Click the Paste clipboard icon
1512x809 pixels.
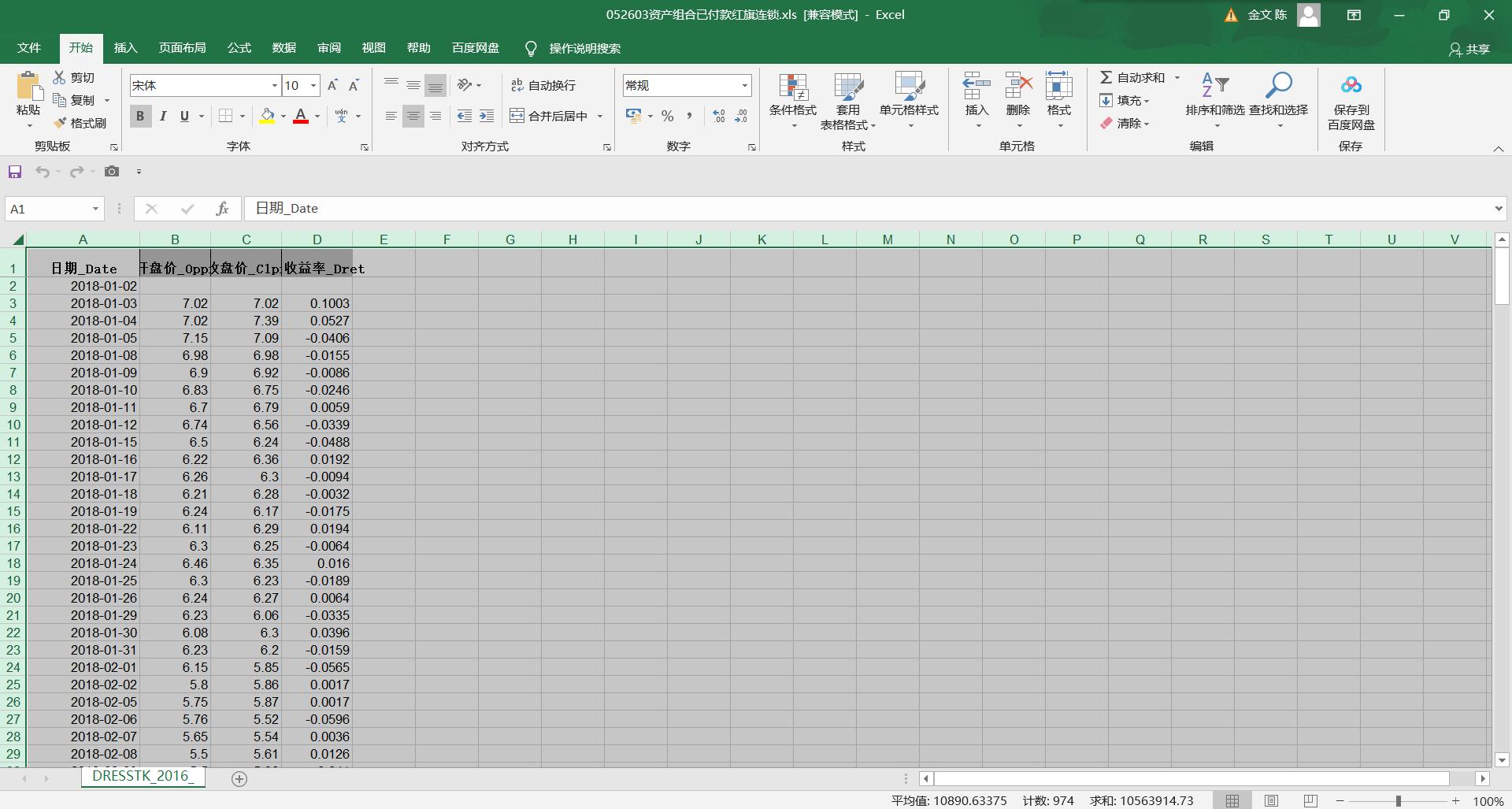click(x=28, y=85)
